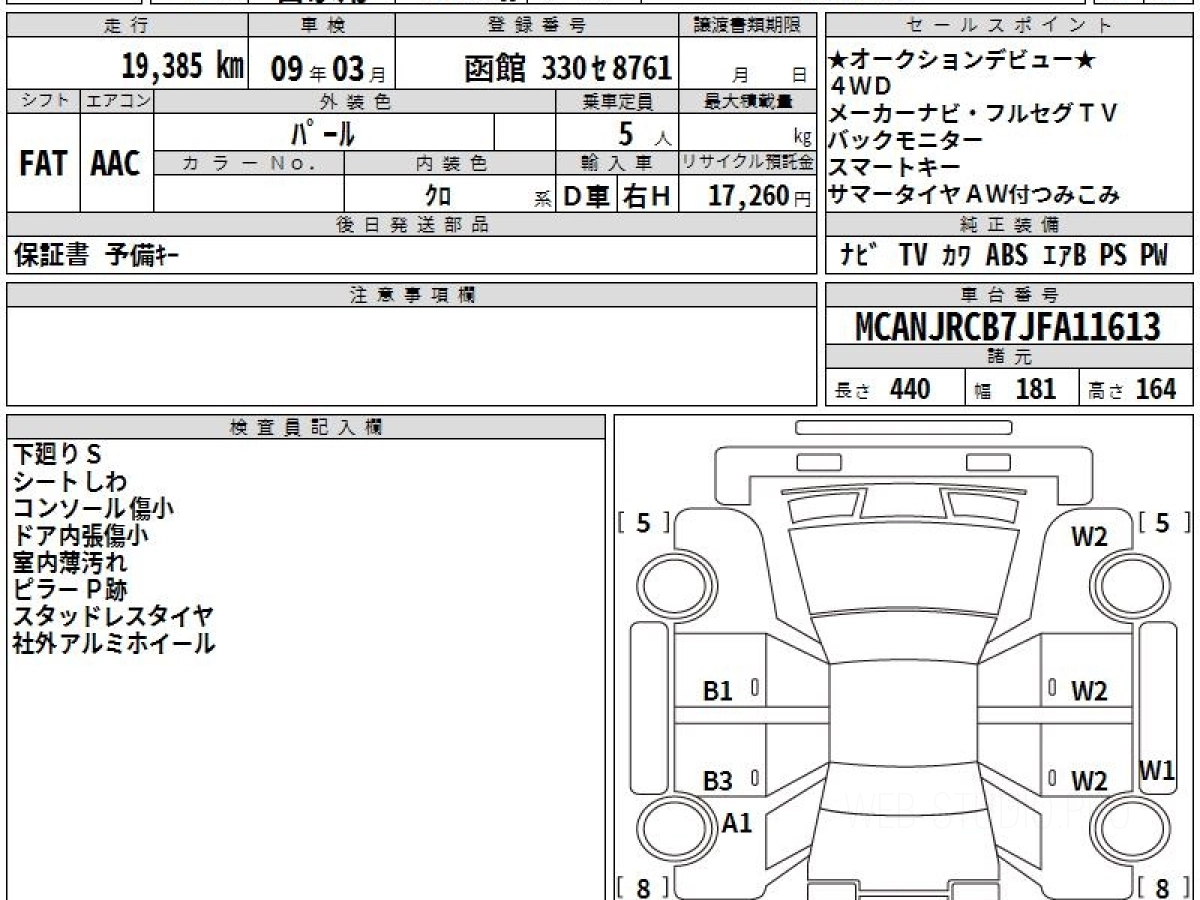Screen dimensions: 1200x900
Task: Select the length value 440
Action: 910,389
